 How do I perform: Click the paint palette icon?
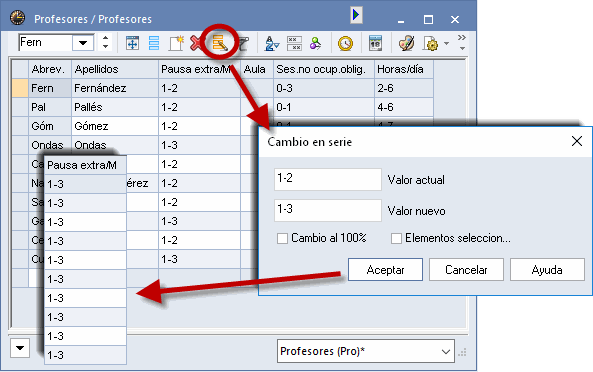click(x=407, y=43)
